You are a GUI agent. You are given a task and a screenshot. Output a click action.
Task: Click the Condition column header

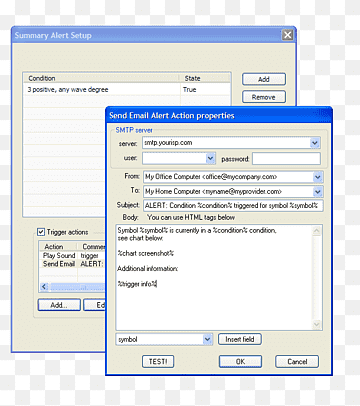(102, 78)
